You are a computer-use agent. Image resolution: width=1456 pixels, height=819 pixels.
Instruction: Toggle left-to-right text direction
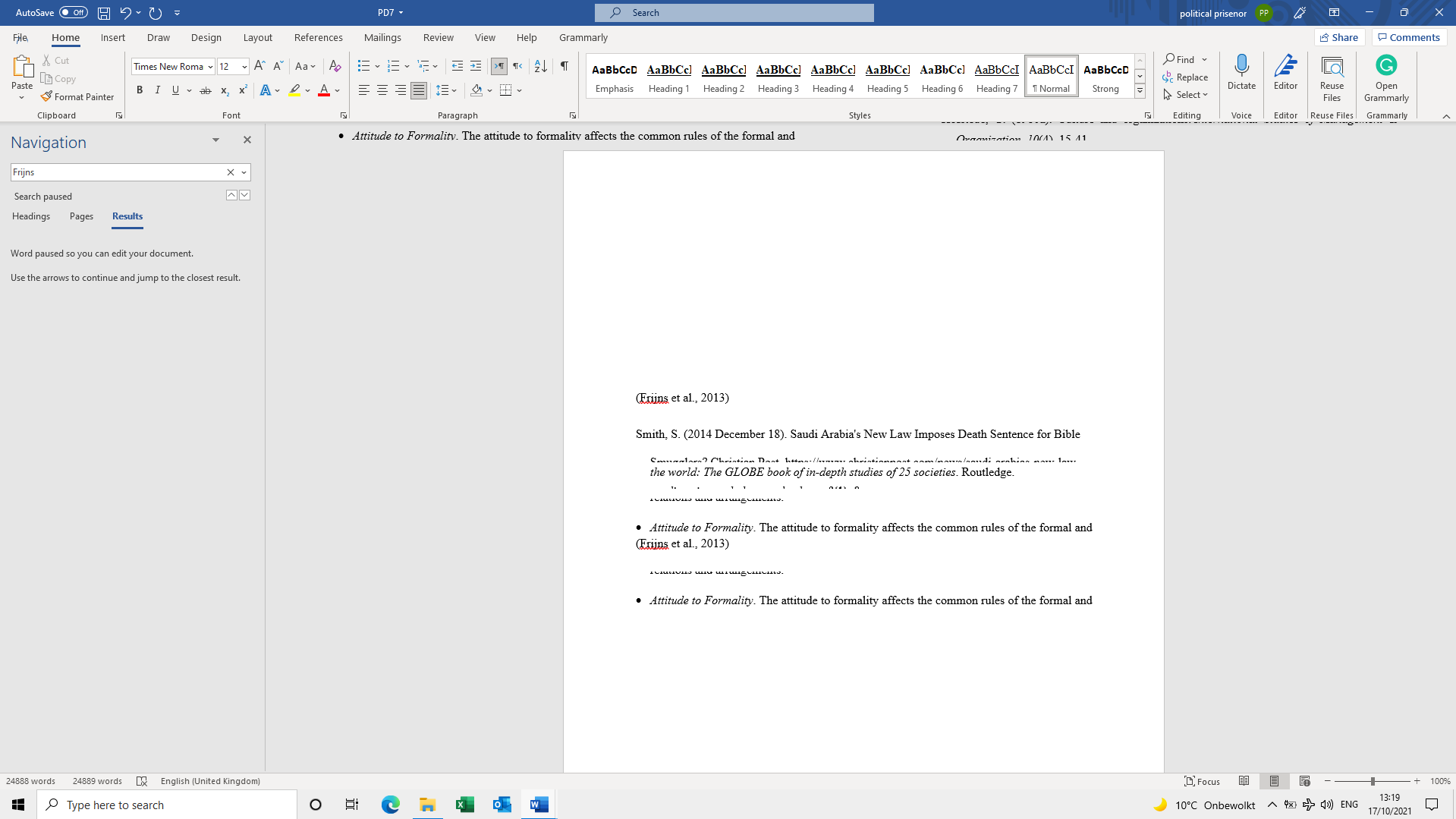pos(499,66)
